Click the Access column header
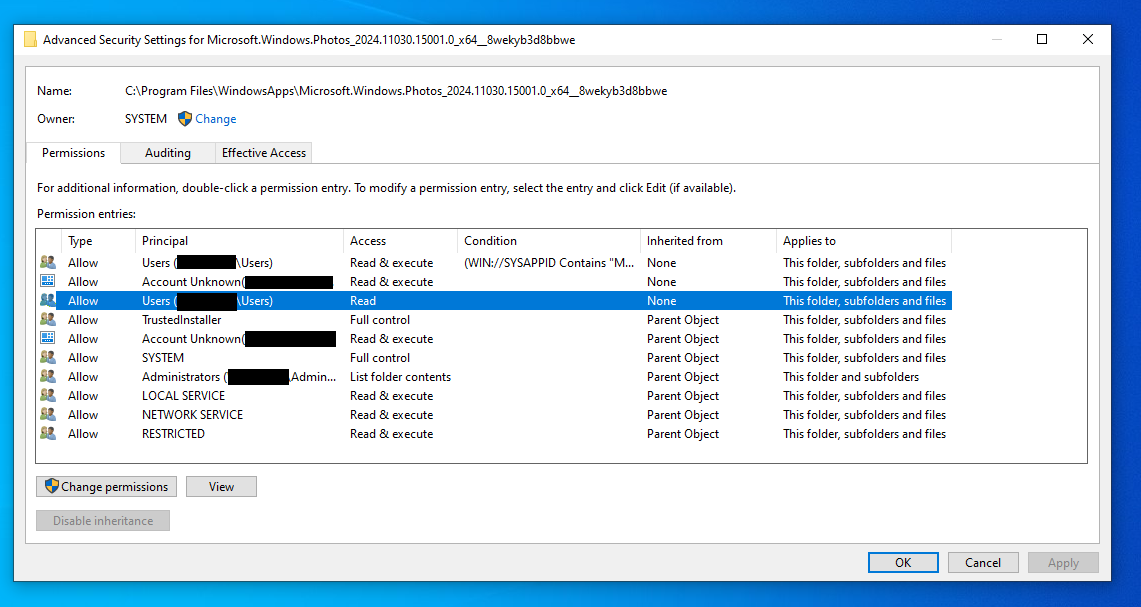The width and height of the screenshot is (1141, 607). 368,241
